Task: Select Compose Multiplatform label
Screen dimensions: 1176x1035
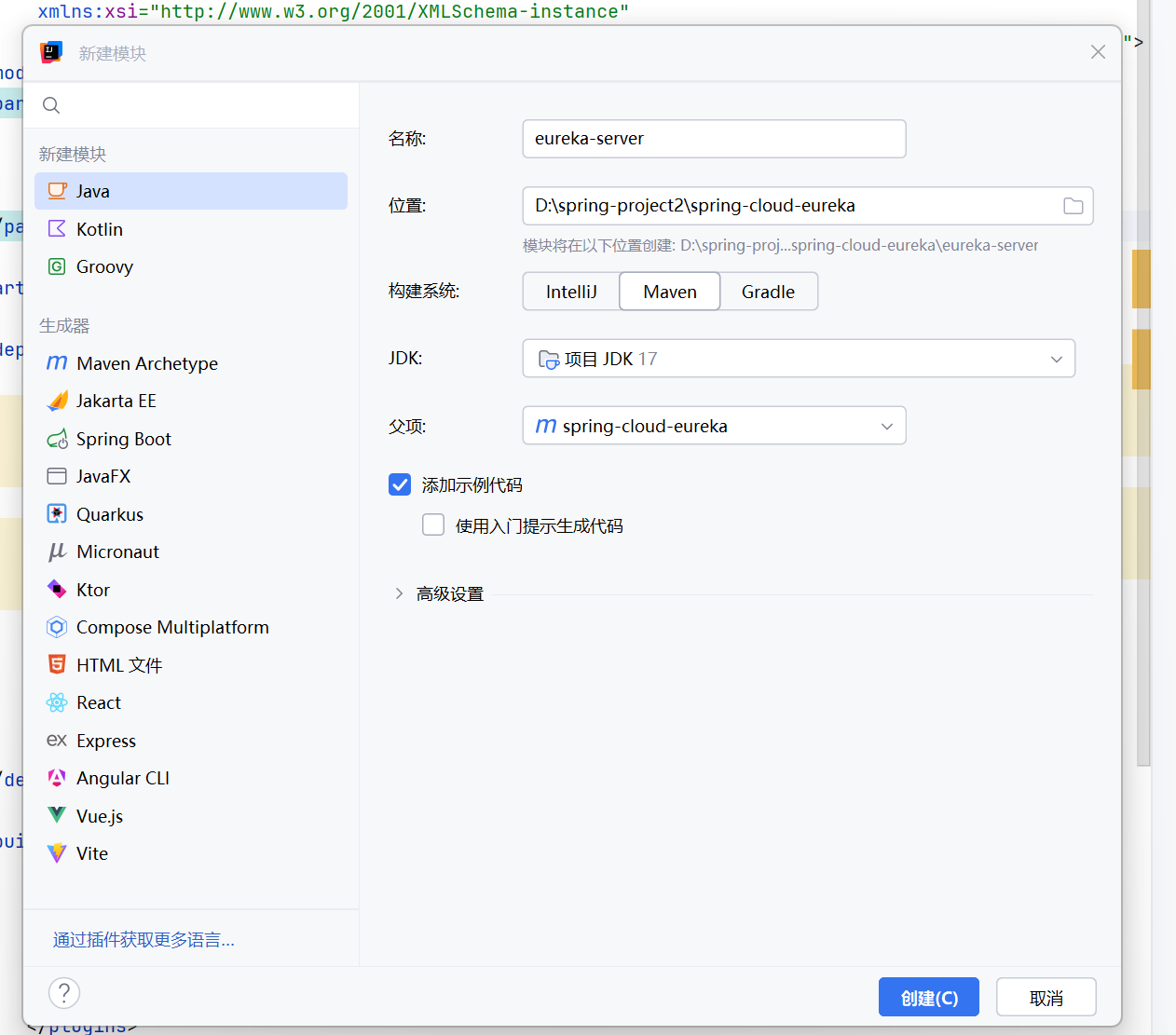Action: point(172,627)
